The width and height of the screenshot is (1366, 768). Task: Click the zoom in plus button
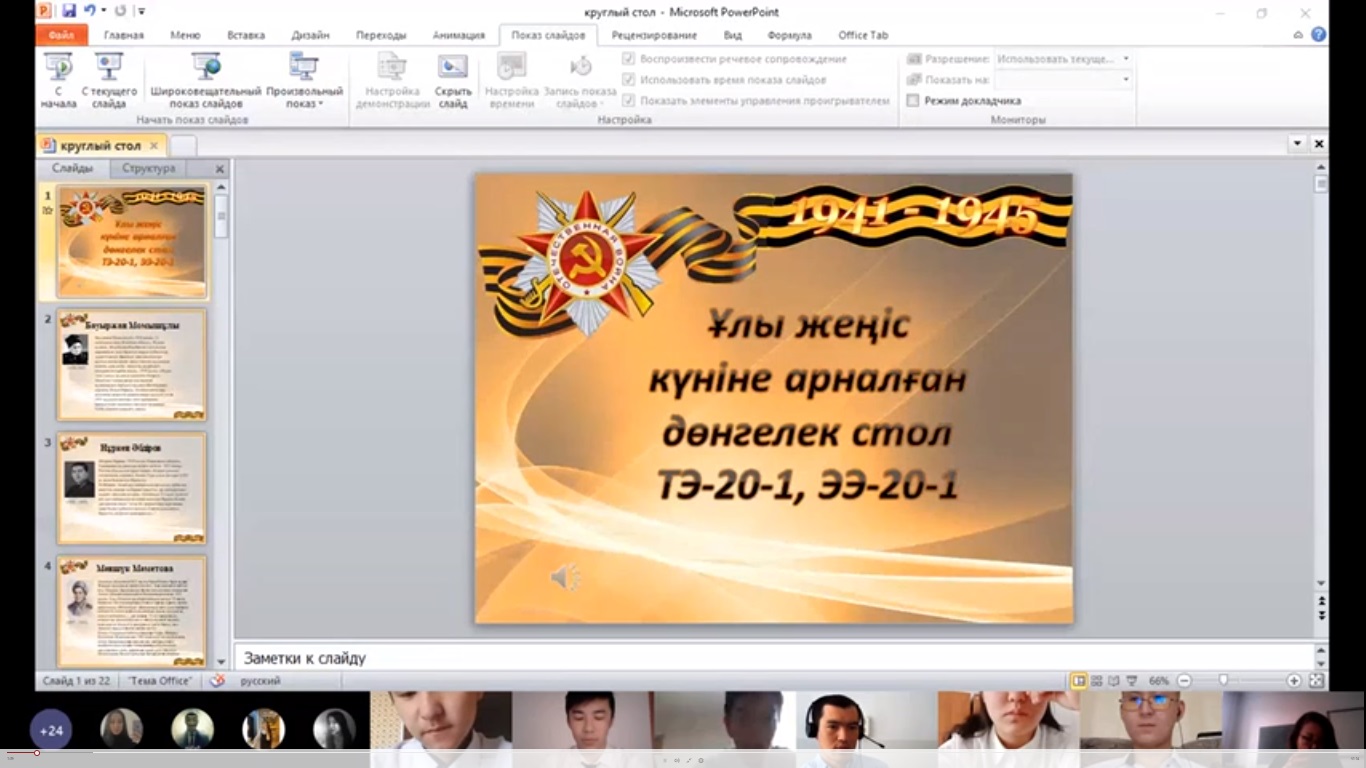(x=1294, y=681)
